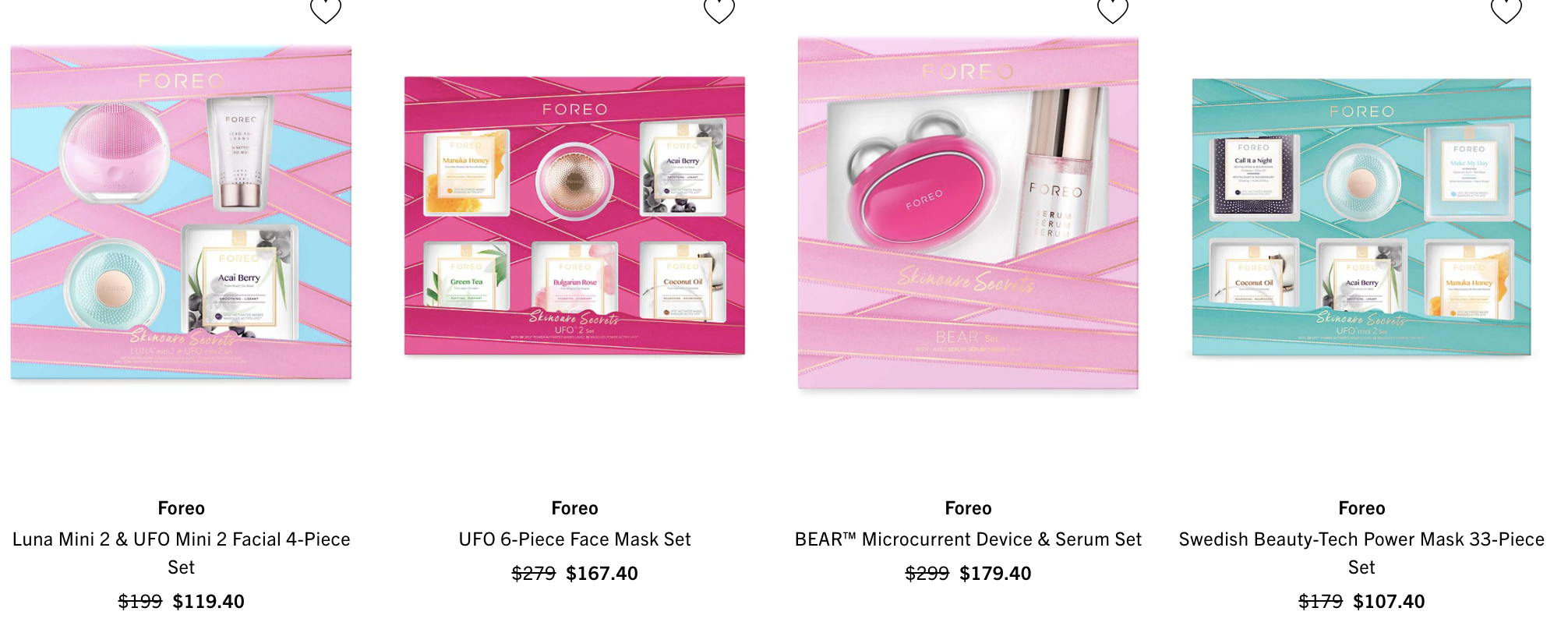
Task: Open Luna Mini 2 & UFO Mini 2 Facial 4-Piece Set title
Action: click(182, 553)
